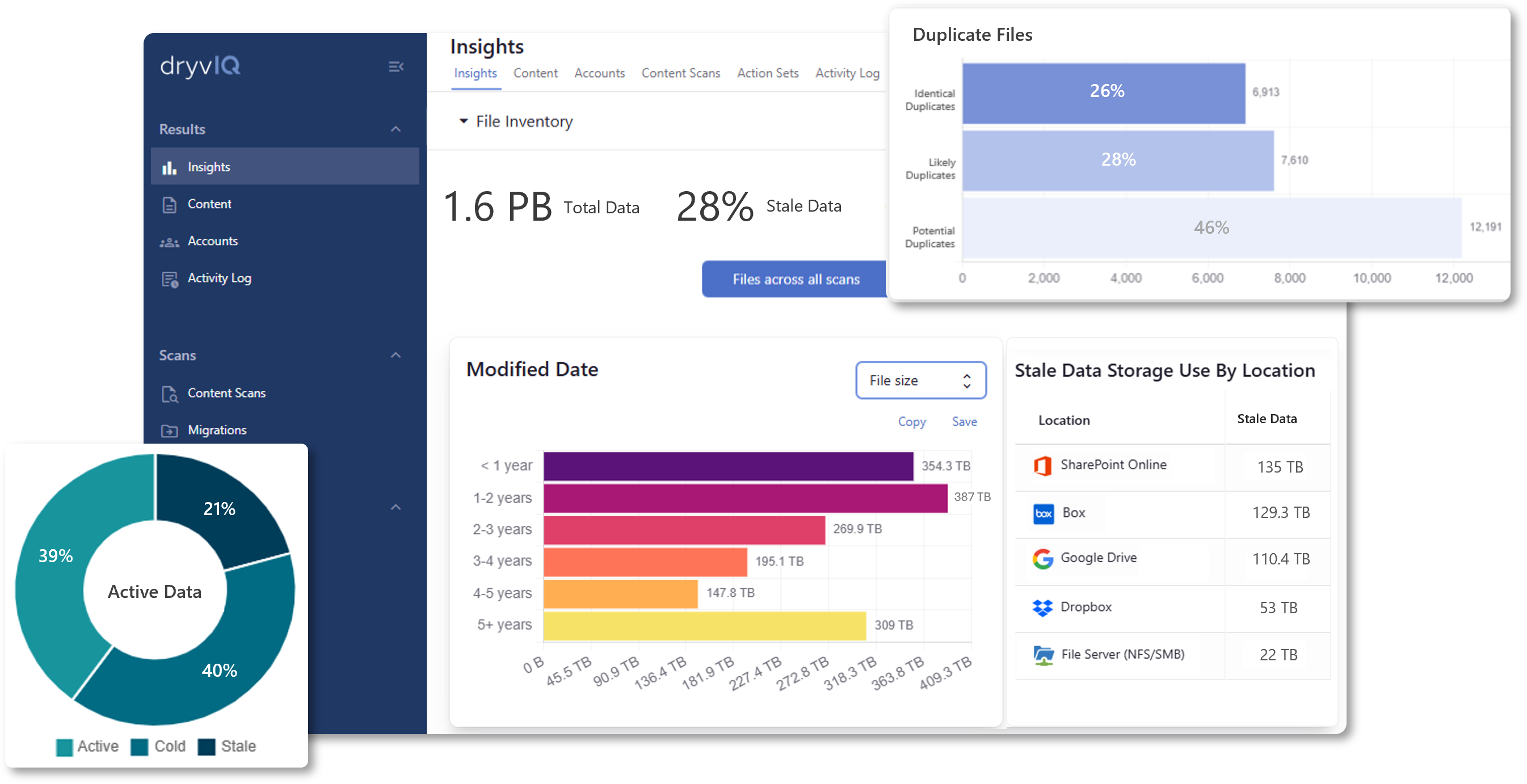
Task: Click the Content document icon in sidebar
Action: point(170,205)
